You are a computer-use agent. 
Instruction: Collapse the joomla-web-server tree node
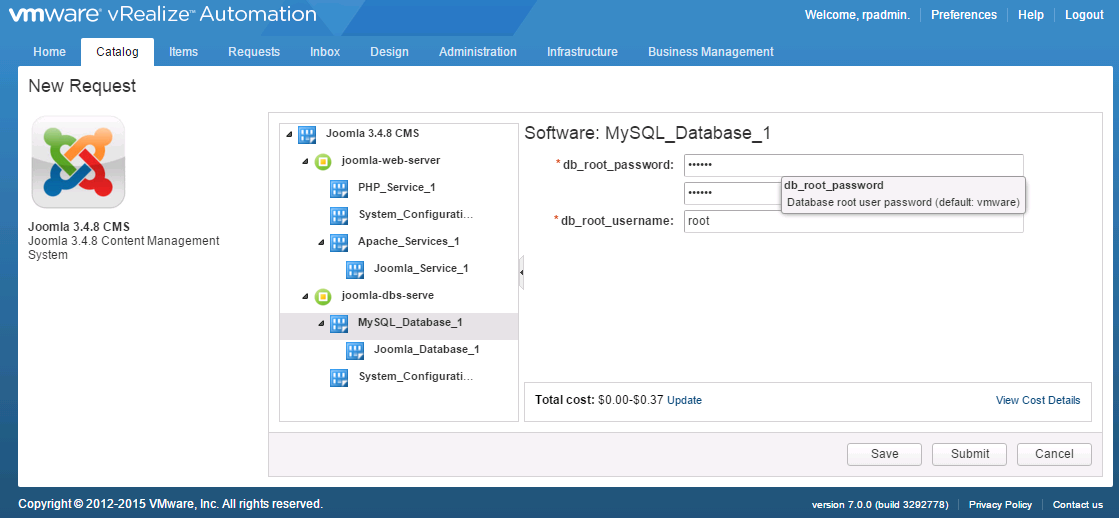click(x=305, y=161)
